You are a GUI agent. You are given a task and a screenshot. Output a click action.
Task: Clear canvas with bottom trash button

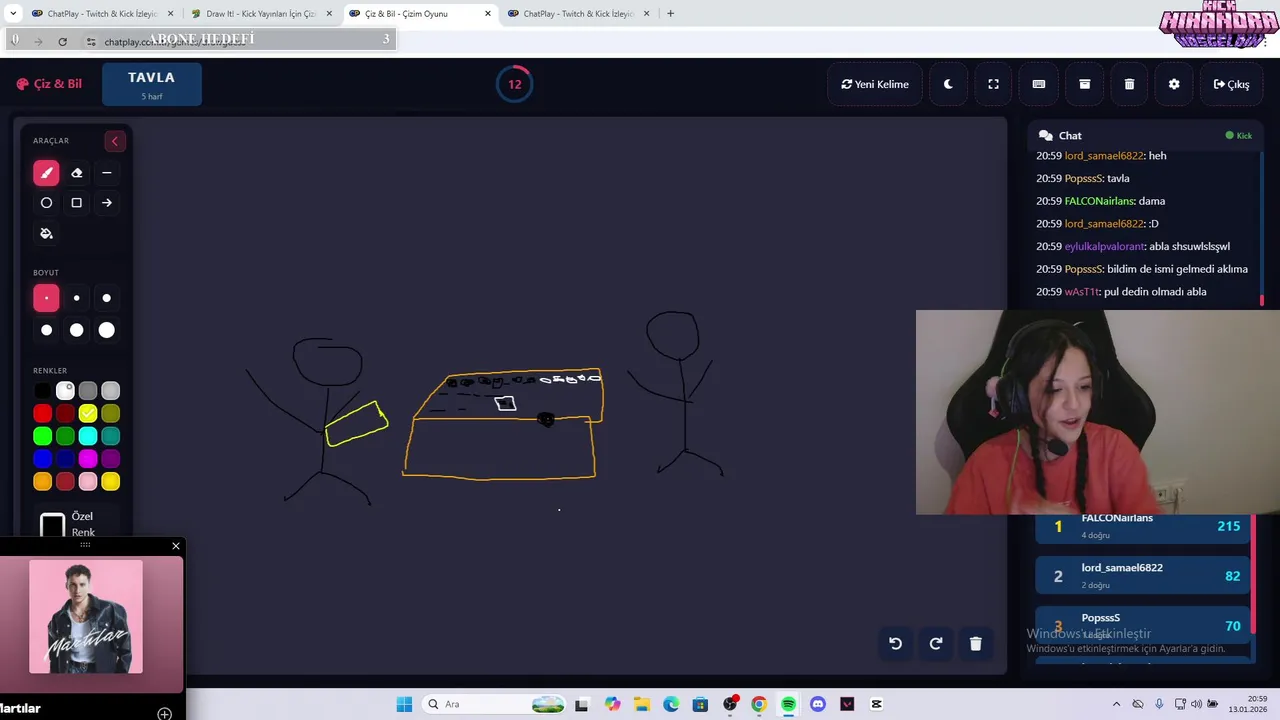976,644
